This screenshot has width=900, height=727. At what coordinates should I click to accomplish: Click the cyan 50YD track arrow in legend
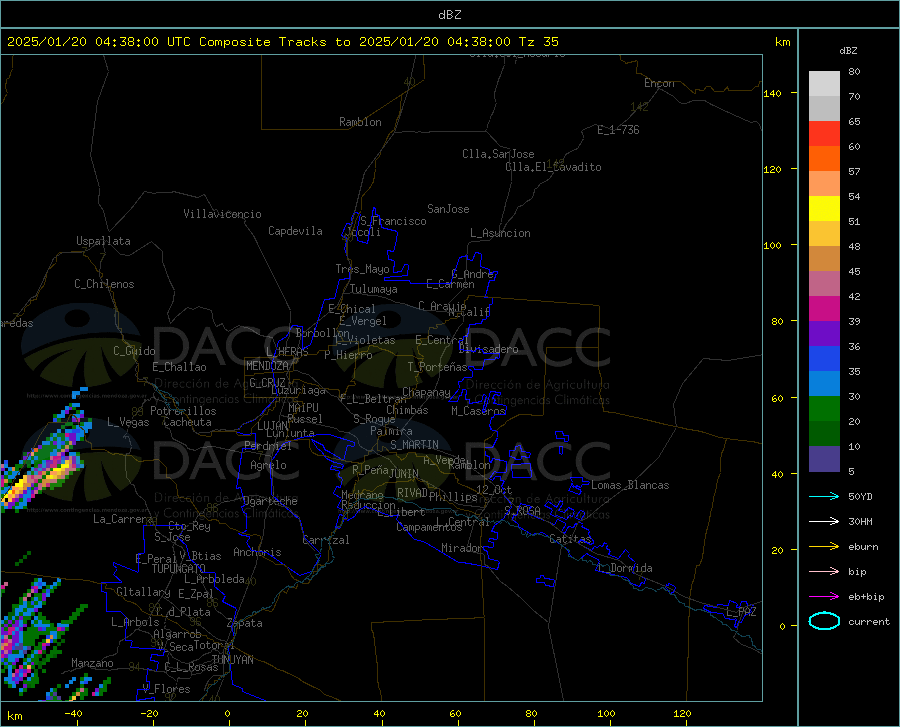click(824, 496)
